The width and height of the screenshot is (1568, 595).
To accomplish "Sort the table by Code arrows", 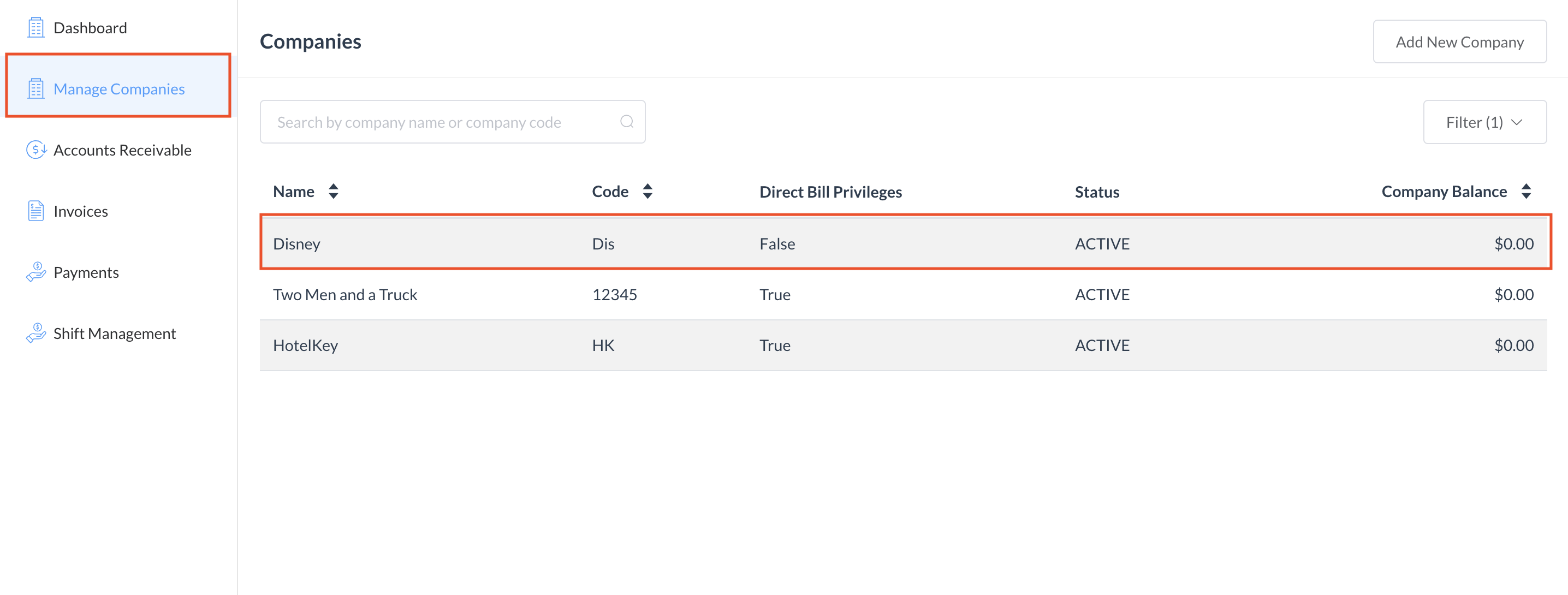I will click(648, 192).
